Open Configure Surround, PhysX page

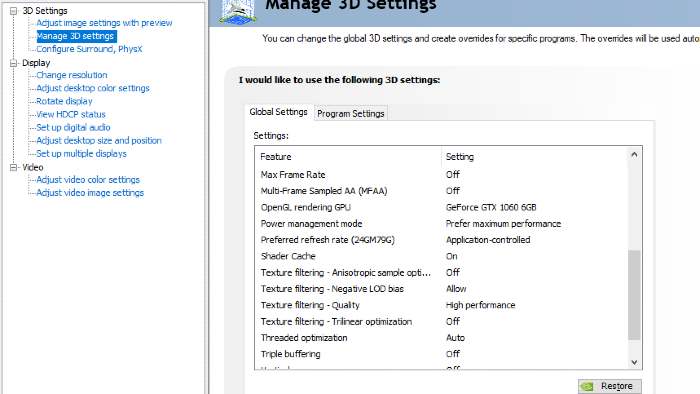[89, 49]
